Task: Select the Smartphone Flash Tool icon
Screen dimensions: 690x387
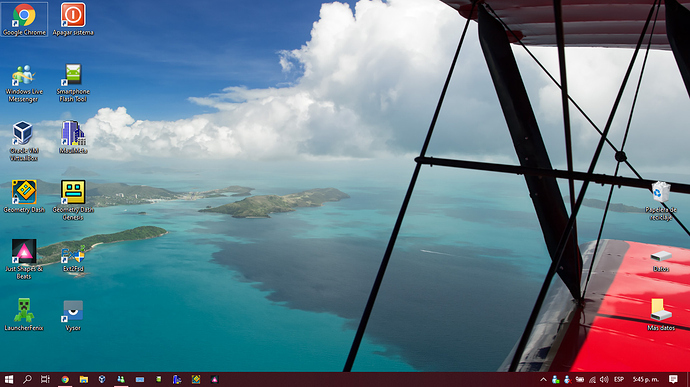Action: (73, 83)
